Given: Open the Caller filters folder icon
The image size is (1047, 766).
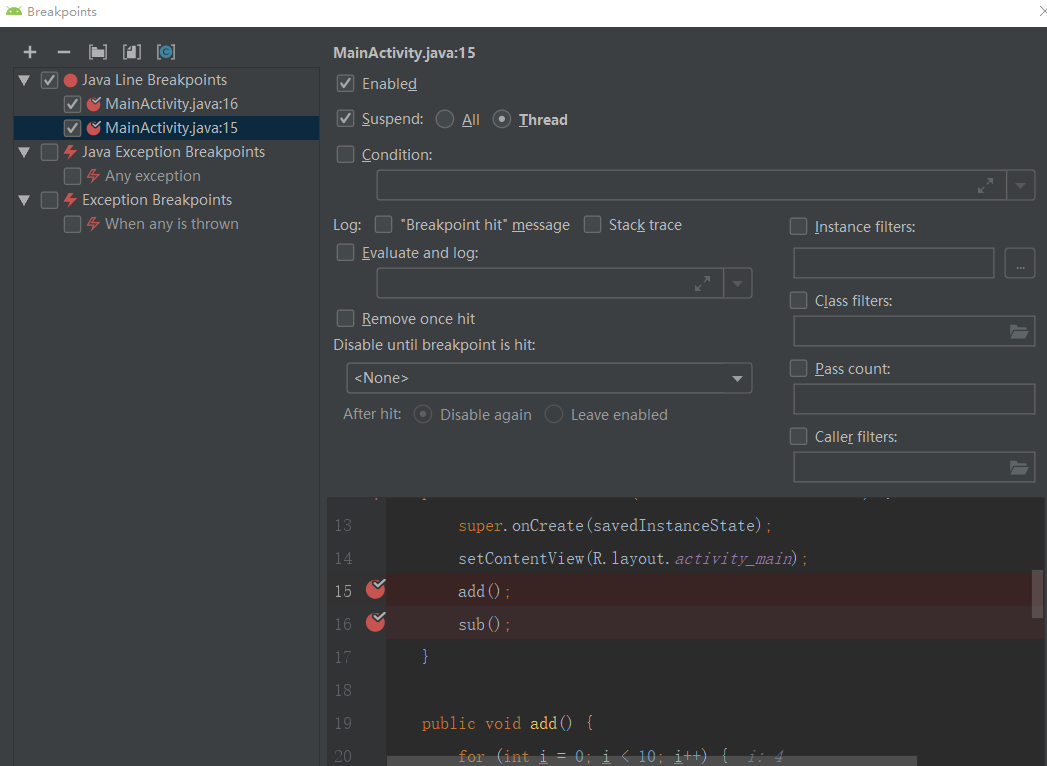Looking at the screenshot, I should (x=1019, y=467).
